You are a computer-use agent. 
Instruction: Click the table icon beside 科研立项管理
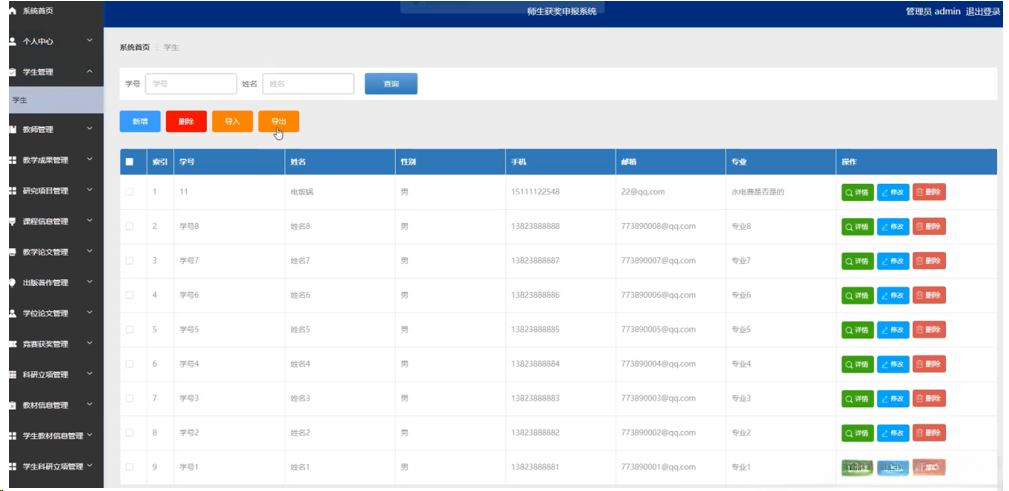click(x=12, y=375)
